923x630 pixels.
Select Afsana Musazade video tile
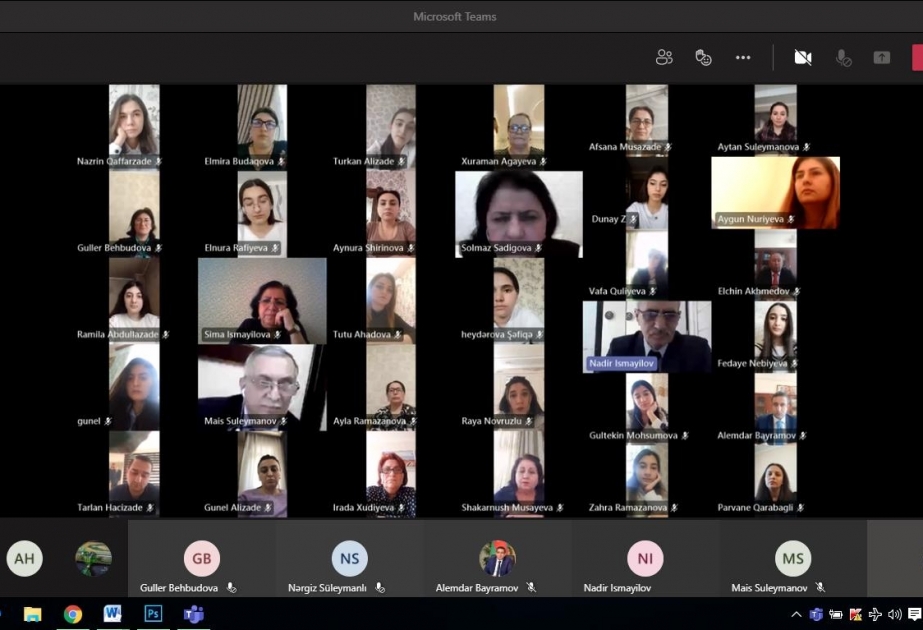click(x=647, y=120)
